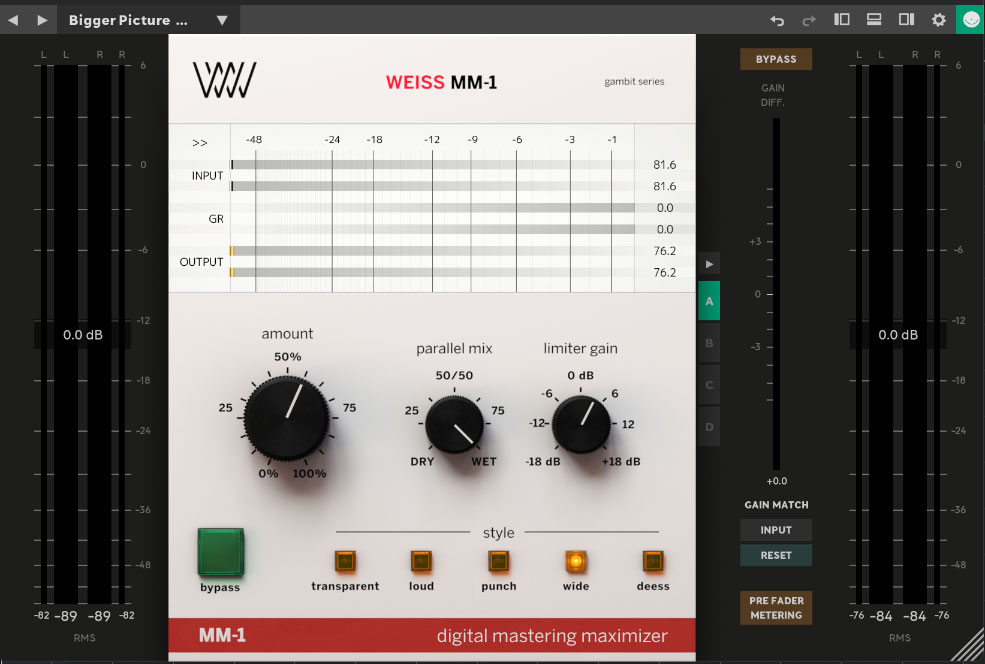
Task: Click the gain match RESET button
Action: [776, 555]
